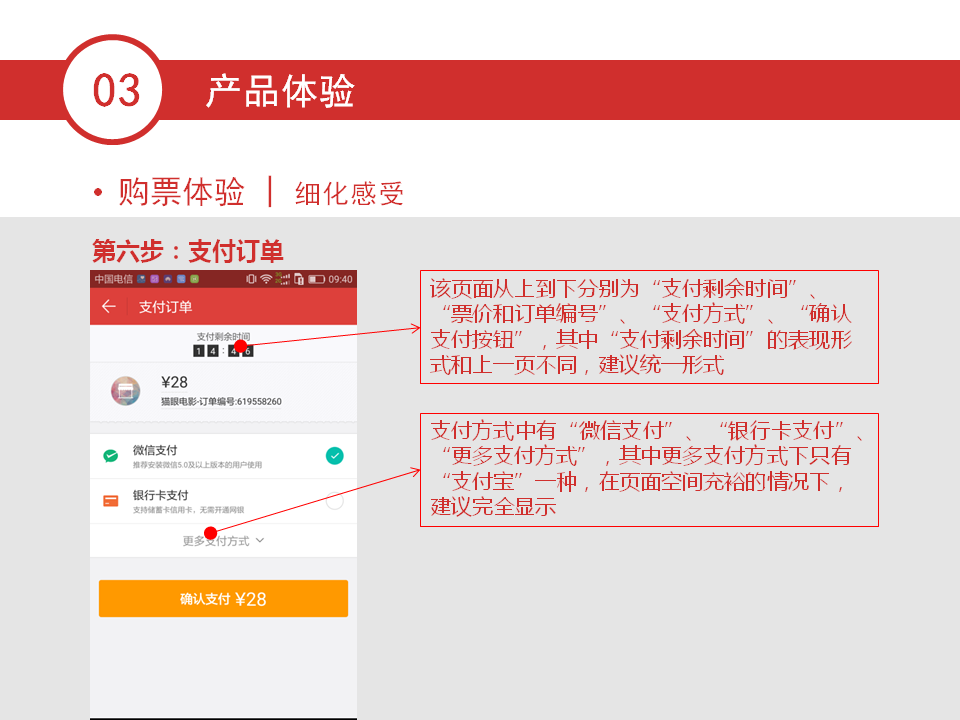Click the signal strength status icon
The image size is (960, 720).
[x=283, y=279]
